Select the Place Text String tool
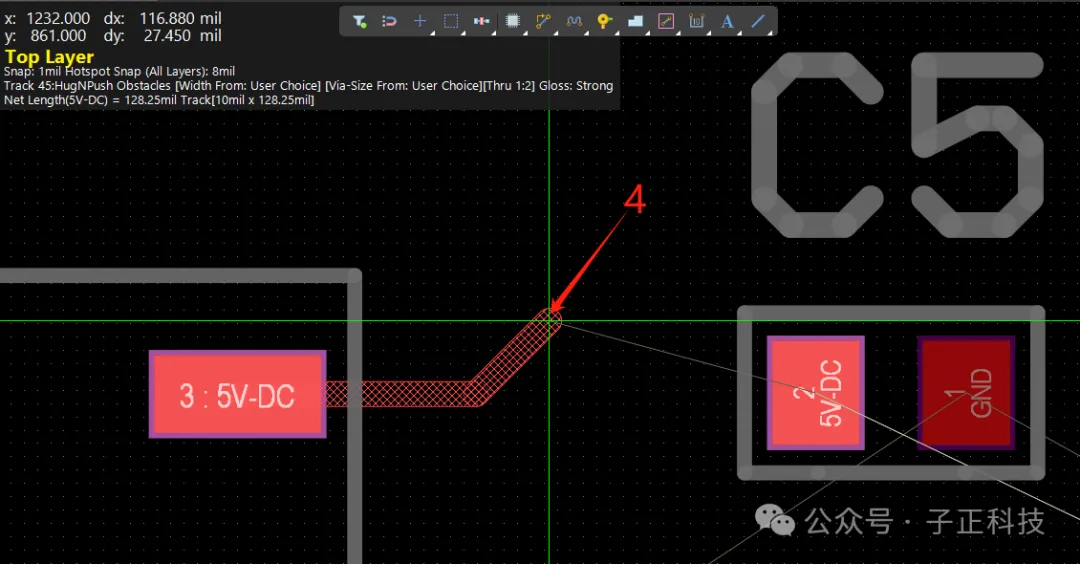This screenshot has height=564, width=1080. [727, 21]
